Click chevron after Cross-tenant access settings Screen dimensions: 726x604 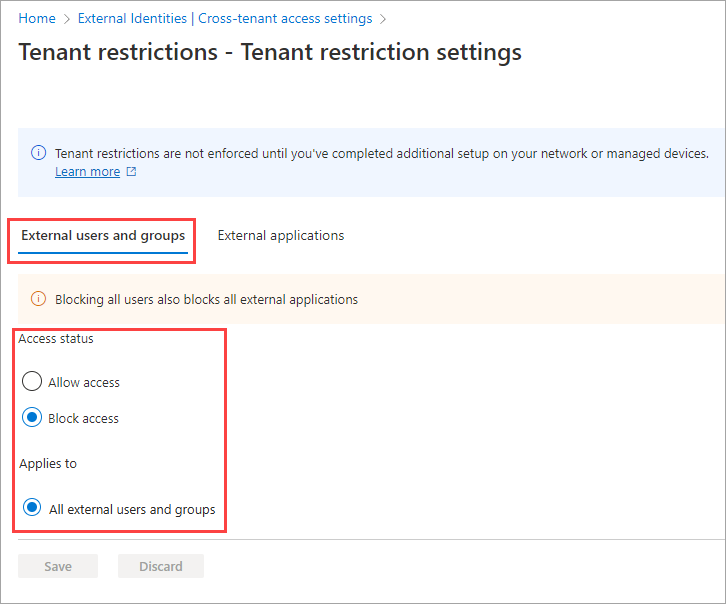tap(383, 19)
